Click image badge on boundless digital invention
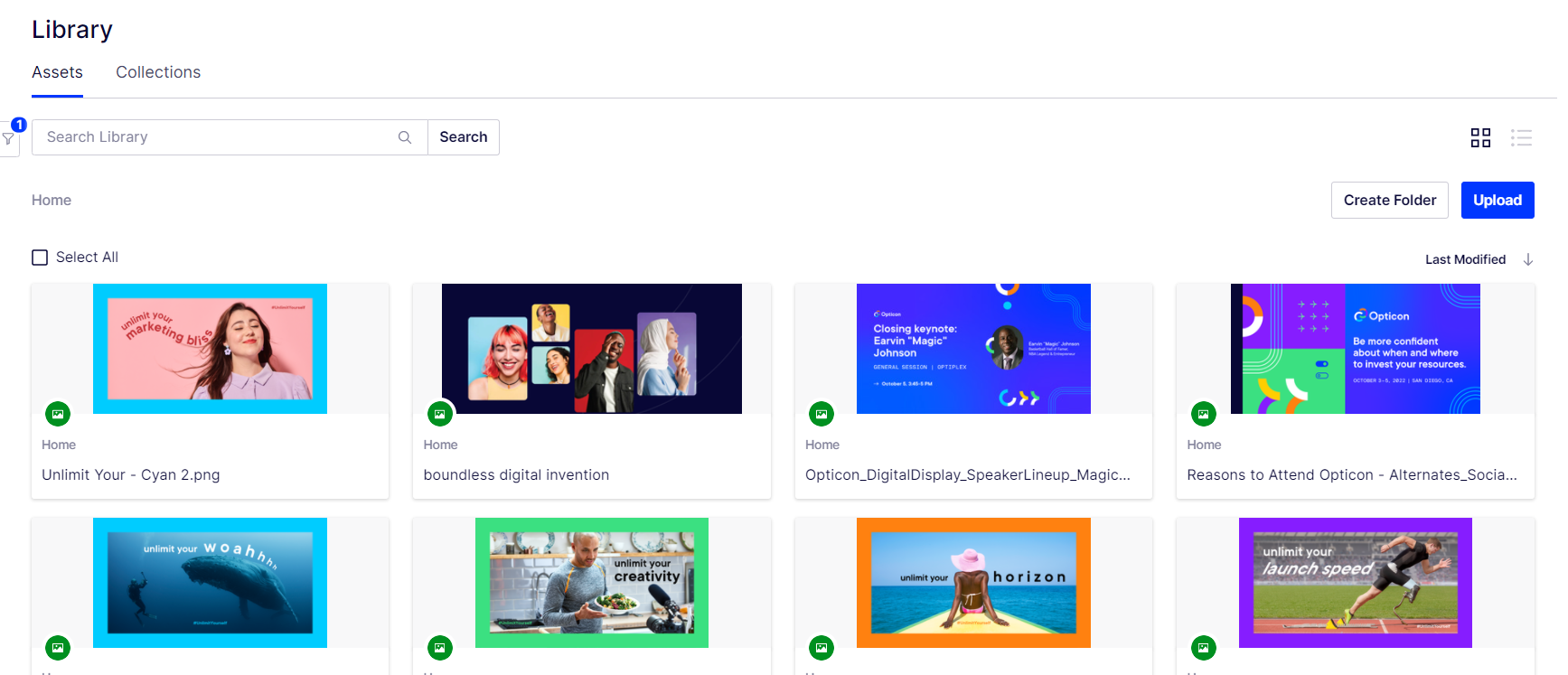Screen dimensions: 1568x675 439,414
